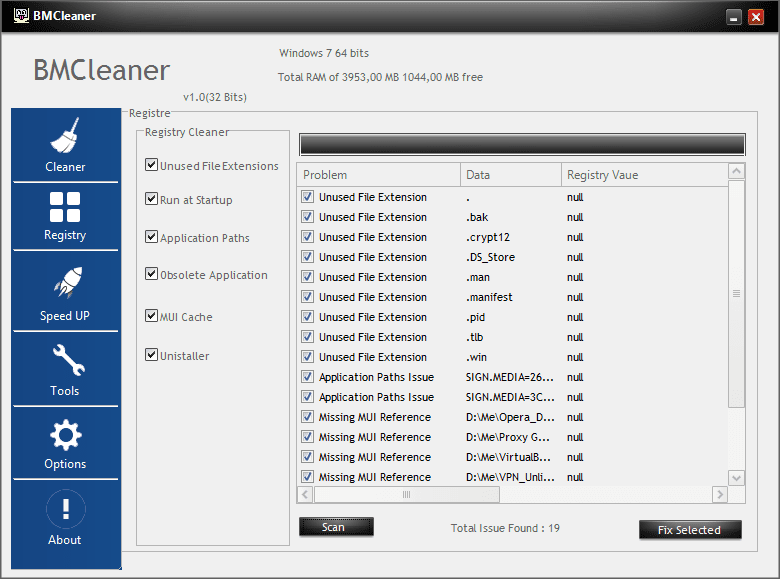The width and height of the screenshot is (780, 579).
Task: Uncheck the .crypt12 extension row checkbox
Action: click(x=307, y=237)
